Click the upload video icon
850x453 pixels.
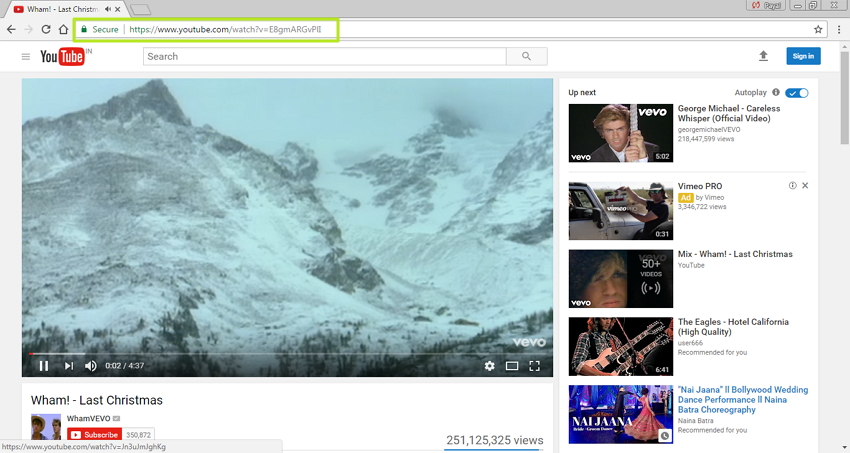pos(764,57)
